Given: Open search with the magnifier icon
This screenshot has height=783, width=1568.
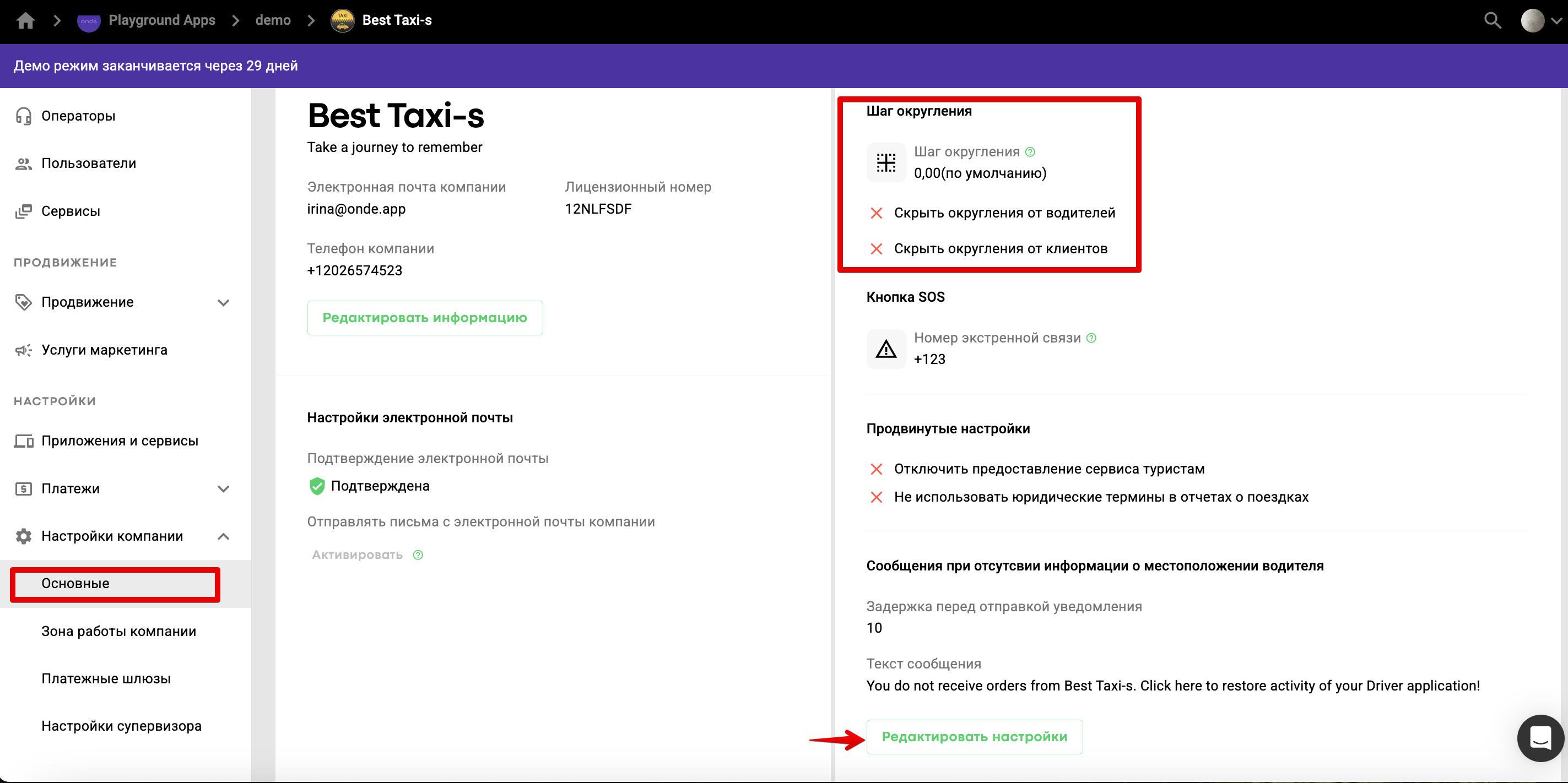Looking at the screenshot, I should pyautogui.click(x=1492, y=21).
